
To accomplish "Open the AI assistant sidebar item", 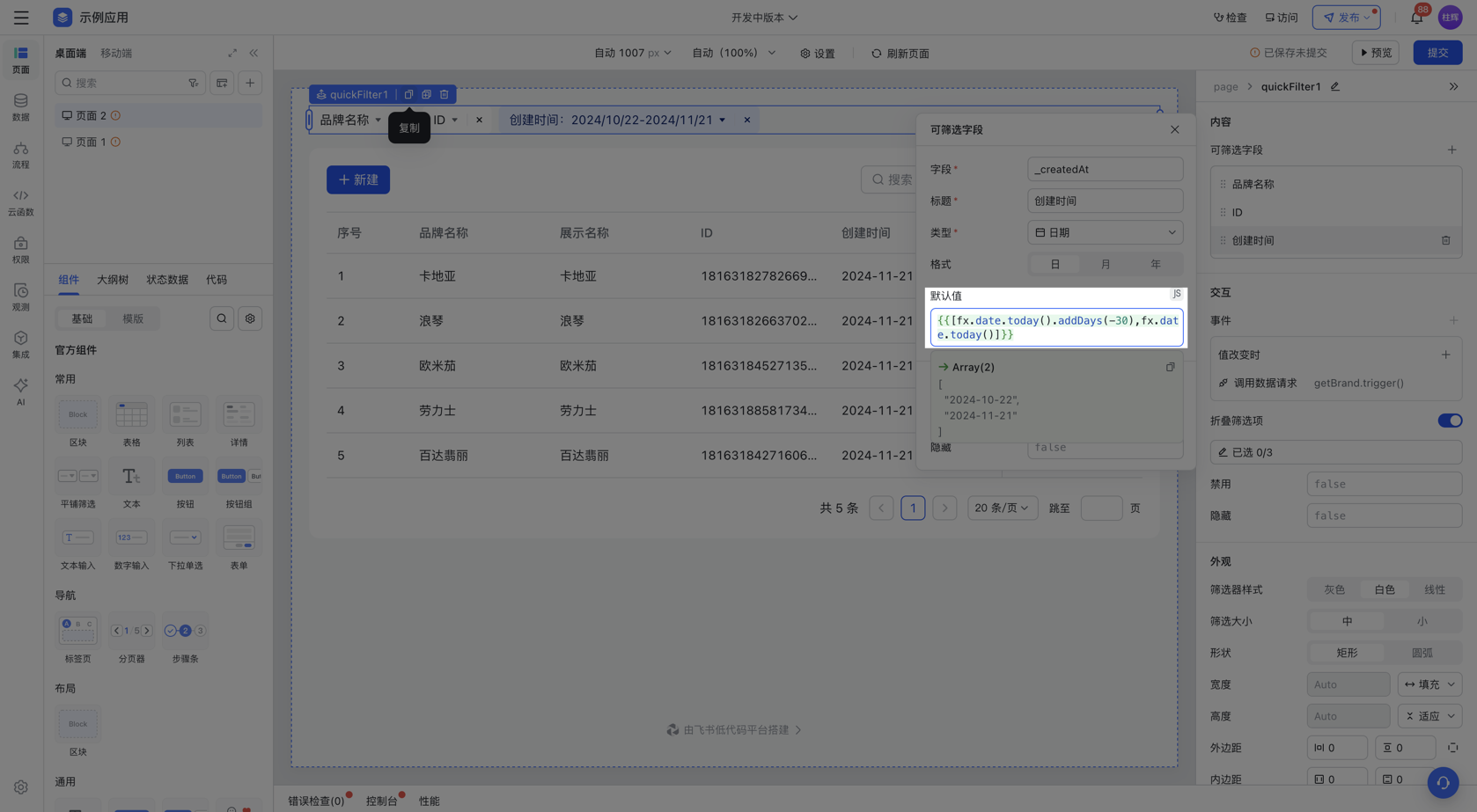I will click(x=21, y=391).
